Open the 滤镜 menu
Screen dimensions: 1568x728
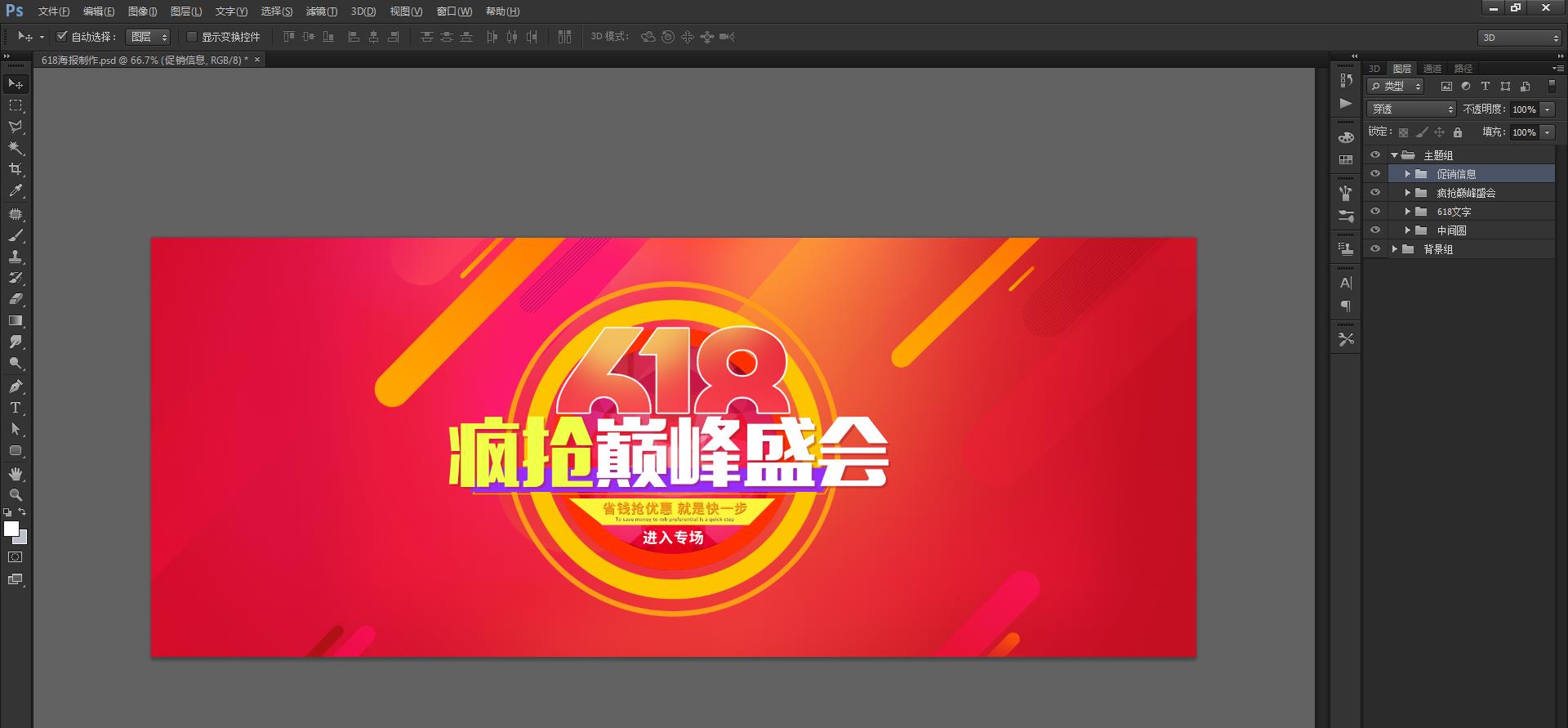[x=321, y=11]
